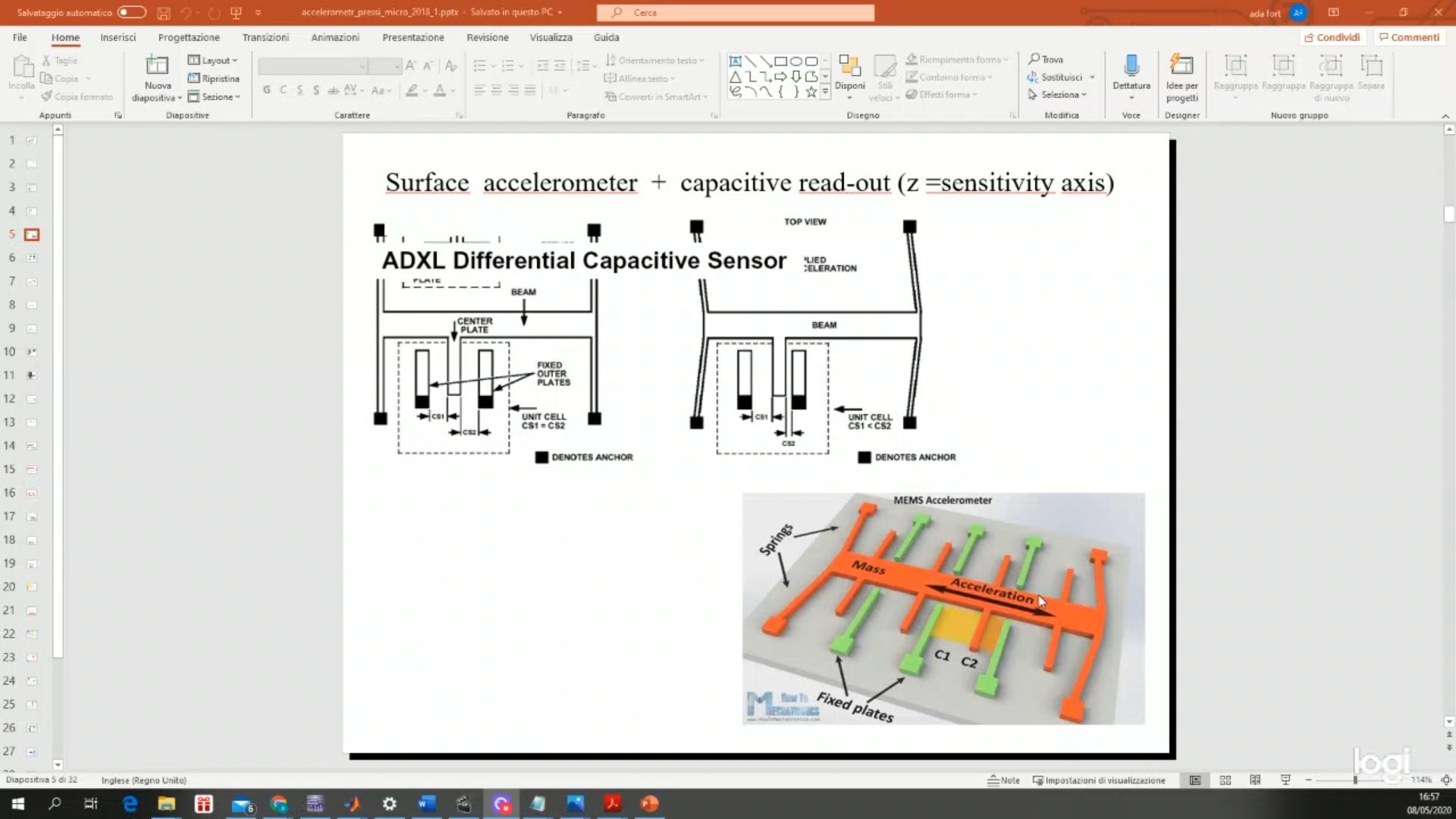
Task: Switch to slide sorter view icon
Action: 1225,780
